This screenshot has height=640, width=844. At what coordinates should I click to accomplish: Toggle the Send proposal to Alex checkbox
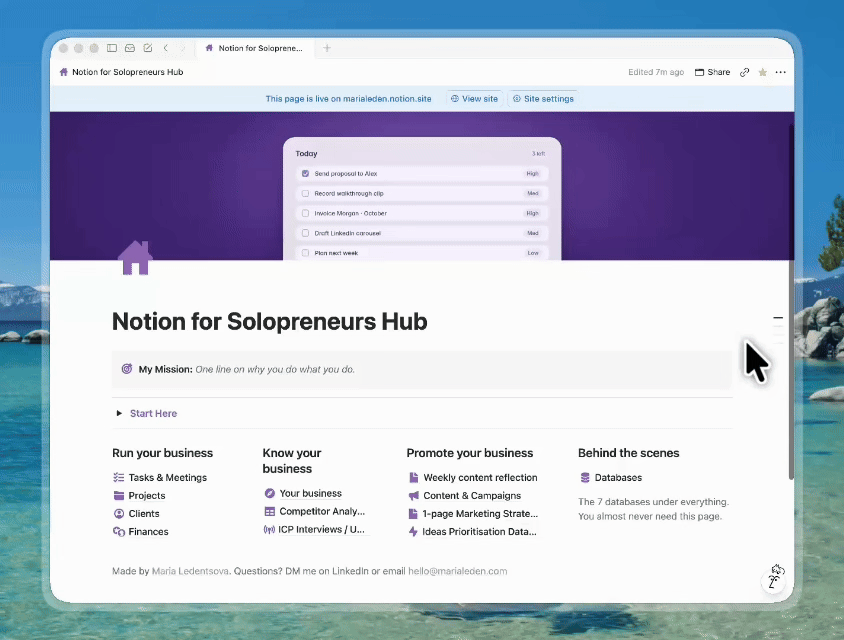pos(305,173)
